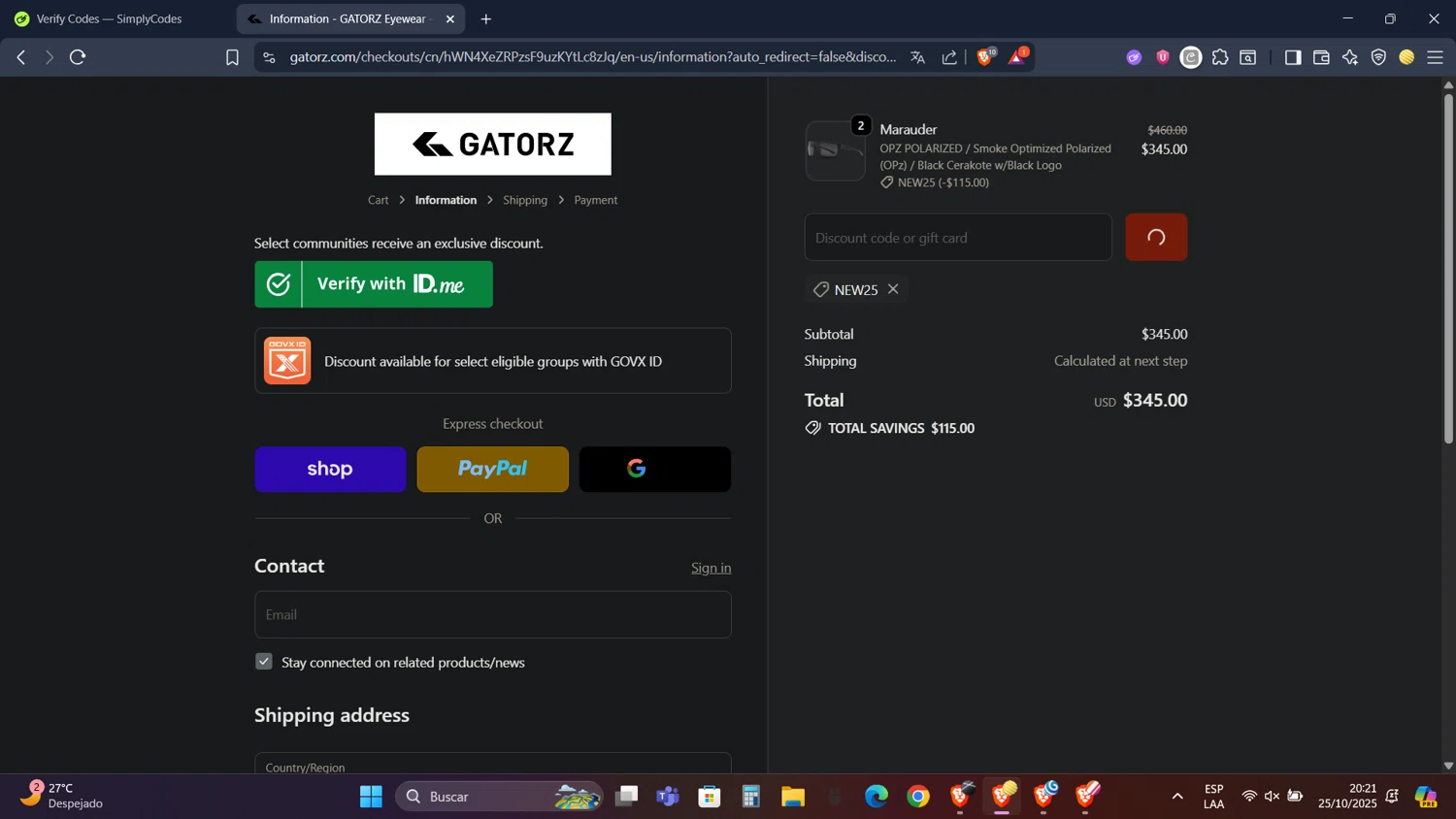Screen dimensions: 1456x819
Task: Reload the page
Action: [x=78, y=57]
